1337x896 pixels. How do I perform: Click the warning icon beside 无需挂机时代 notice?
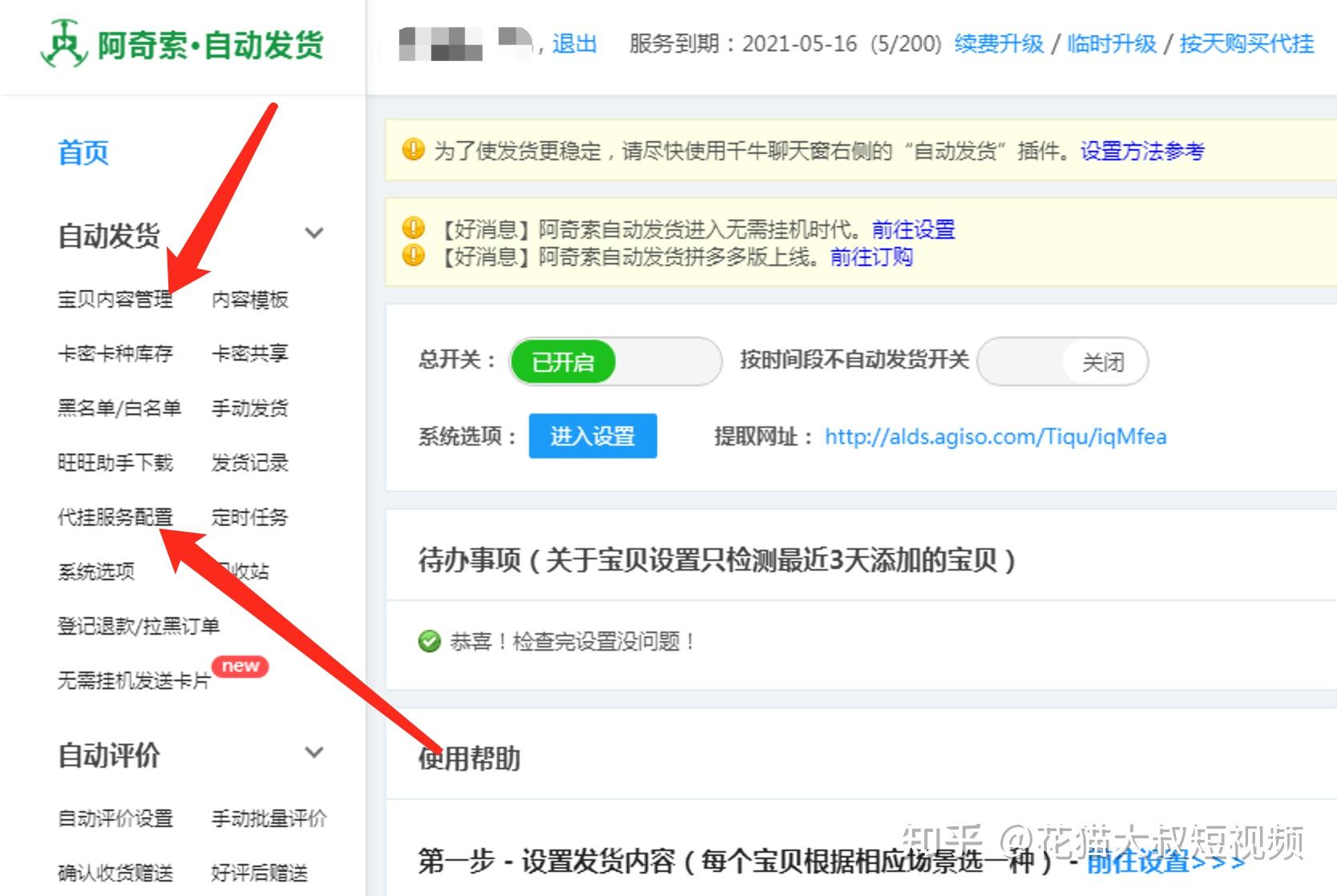[413, 228]
